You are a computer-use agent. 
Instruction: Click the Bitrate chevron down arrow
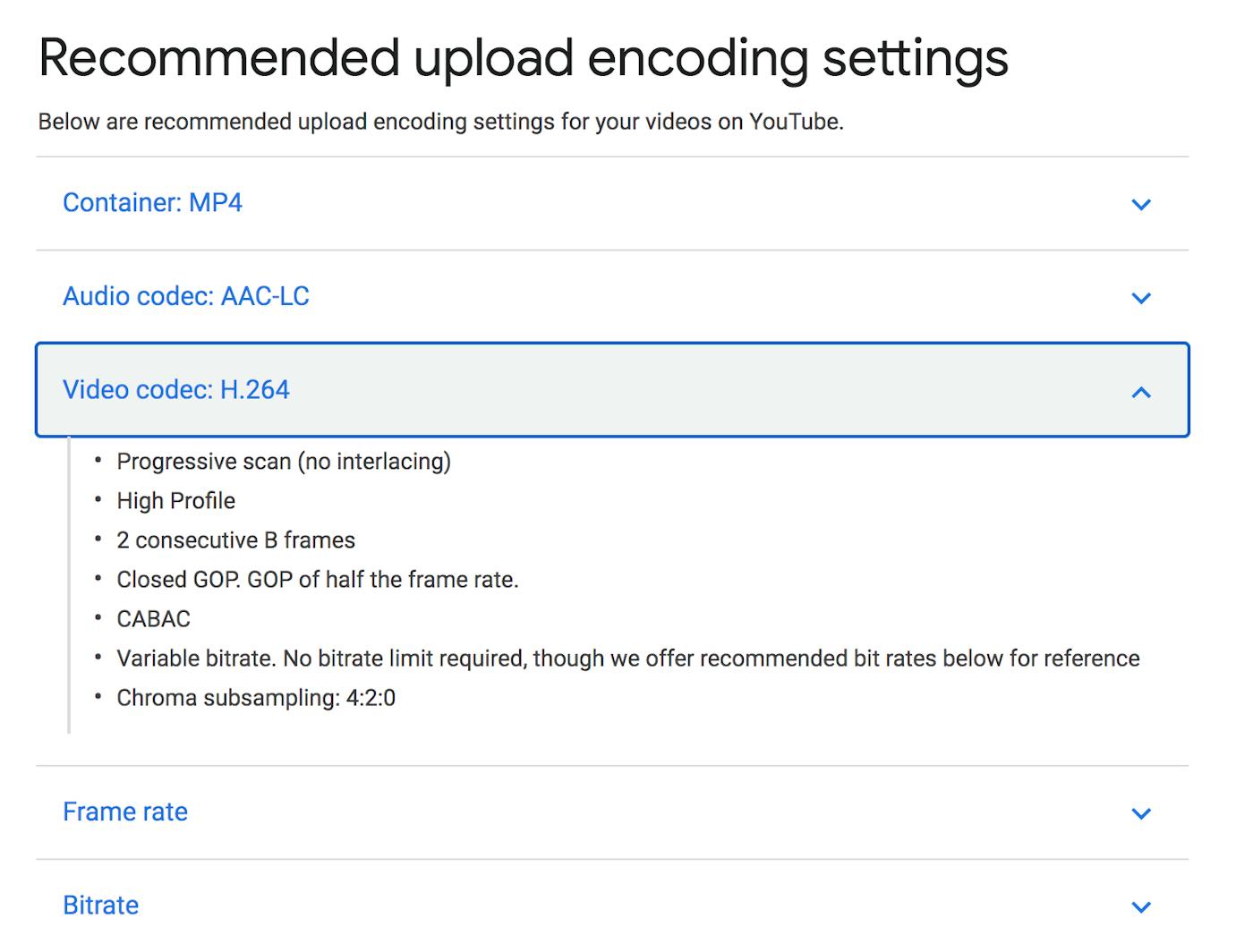point(1140,907)
